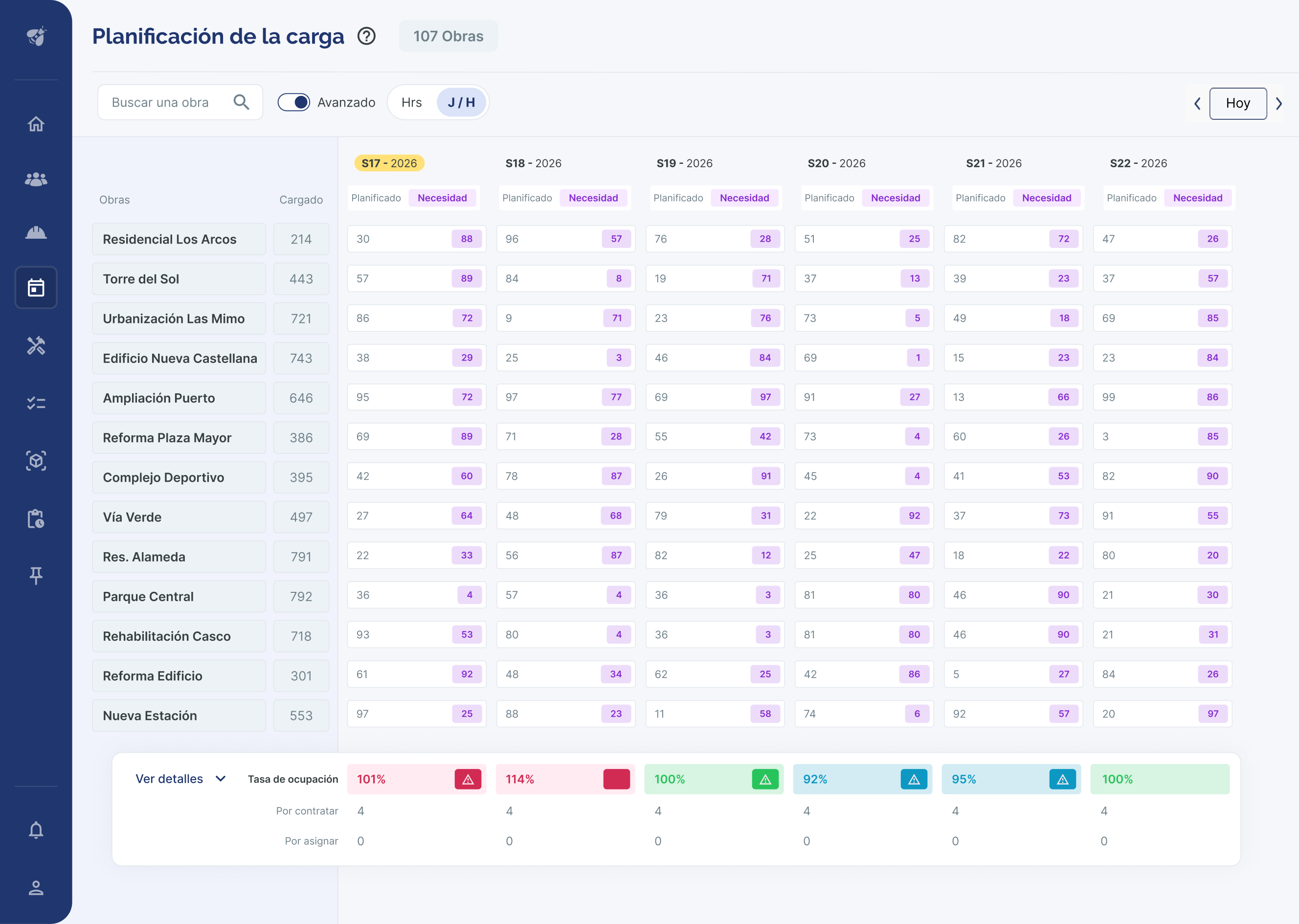1299x924 pixels.
Task: Switch units to J / H
Action: point(461,102)
